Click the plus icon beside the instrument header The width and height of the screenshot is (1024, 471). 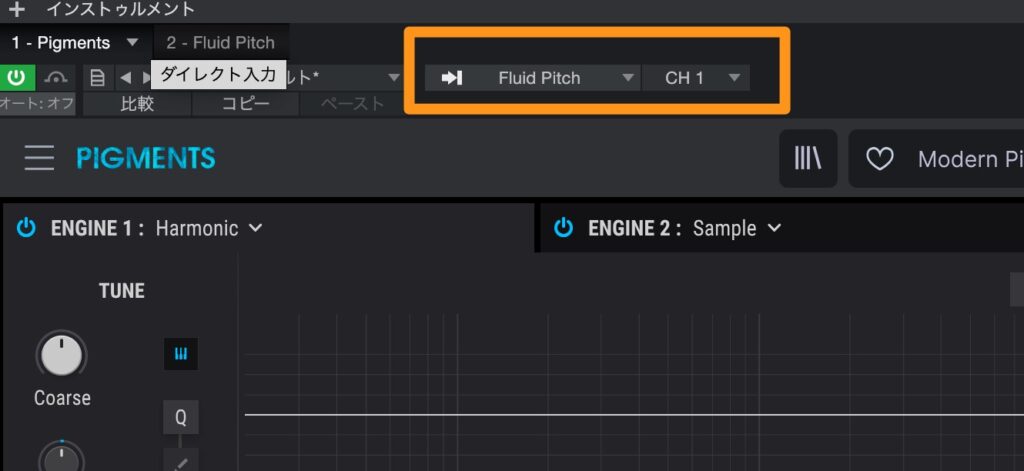[x=16, y=9]
